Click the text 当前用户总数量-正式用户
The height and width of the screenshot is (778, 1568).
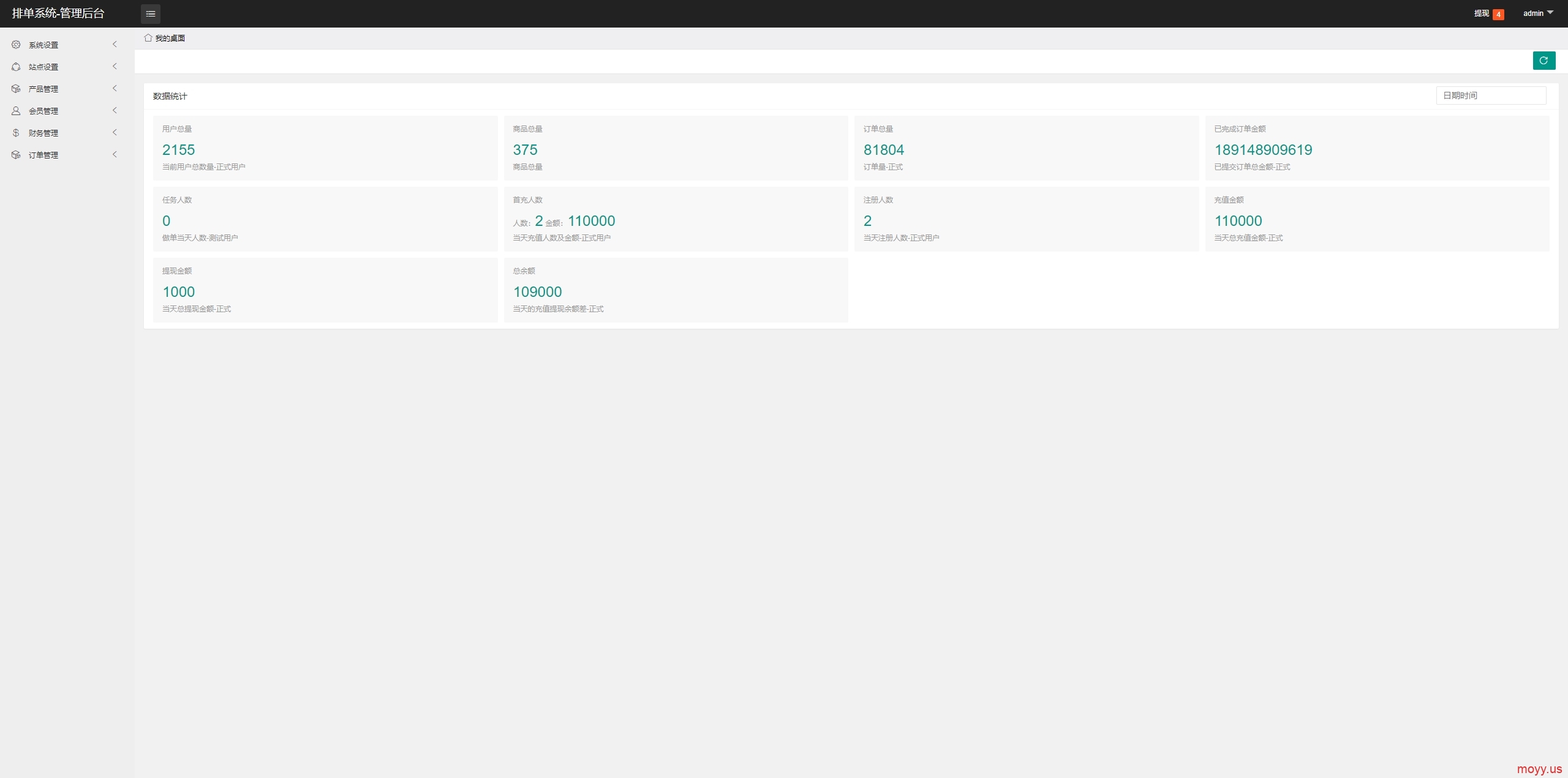[203, 167]
